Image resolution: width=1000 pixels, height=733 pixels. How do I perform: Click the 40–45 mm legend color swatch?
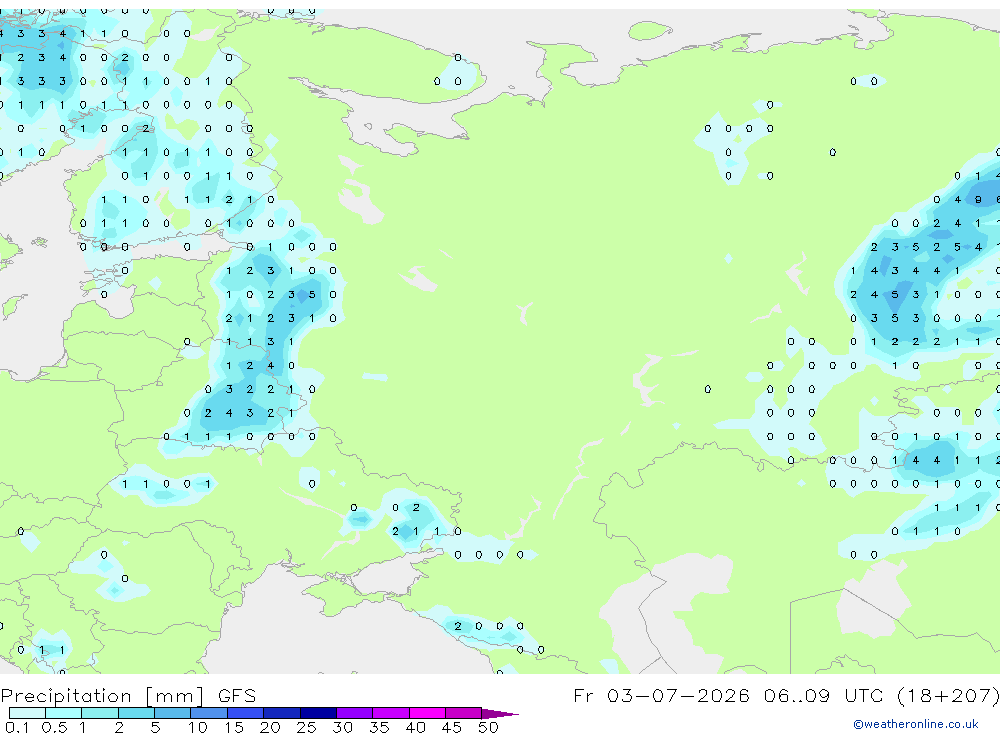coord(427,713)
